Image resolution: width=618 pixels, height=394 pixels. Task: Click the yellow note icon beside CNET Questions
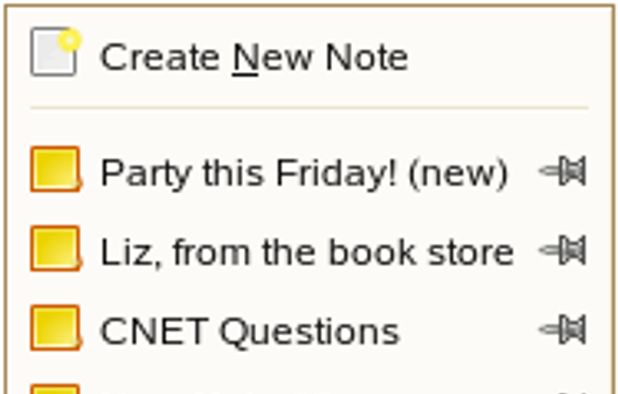pyautogui.click(x=56, y=328)
